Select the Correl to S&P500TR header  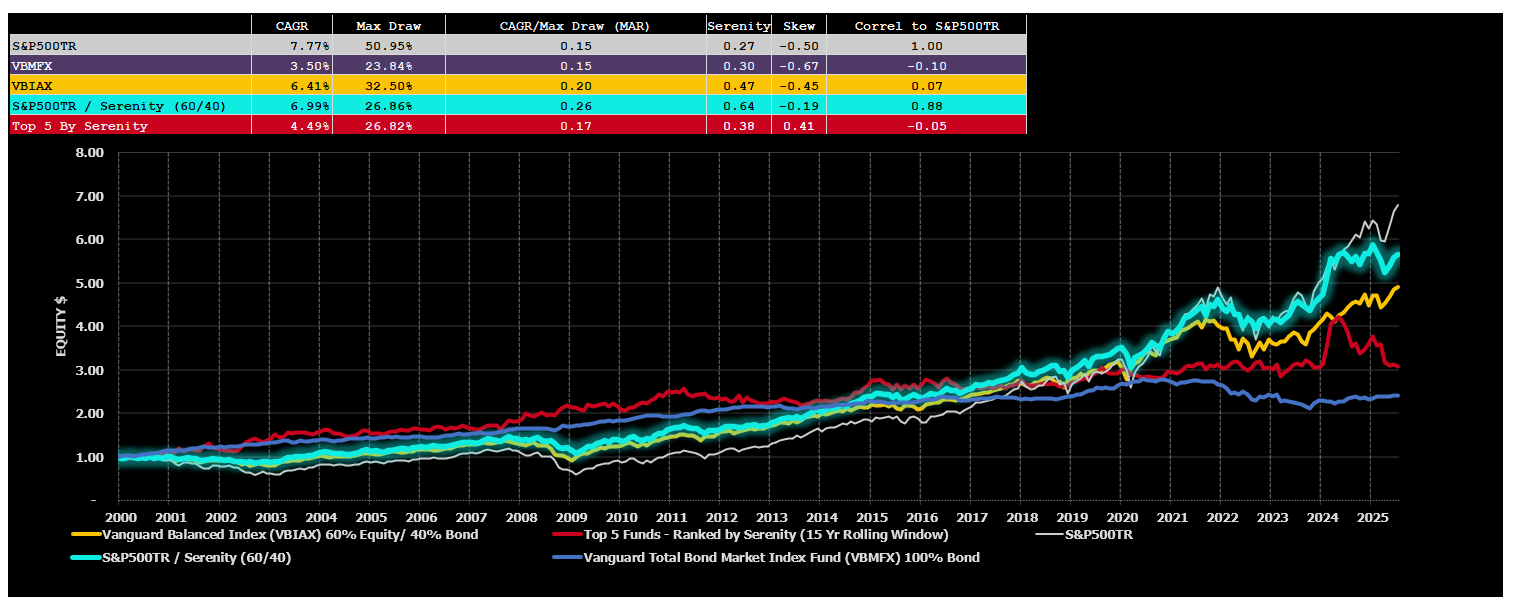click(926, 26)
